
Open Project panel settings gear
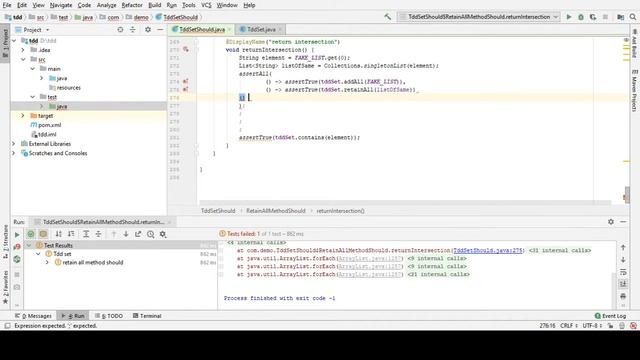pos(148,30)
